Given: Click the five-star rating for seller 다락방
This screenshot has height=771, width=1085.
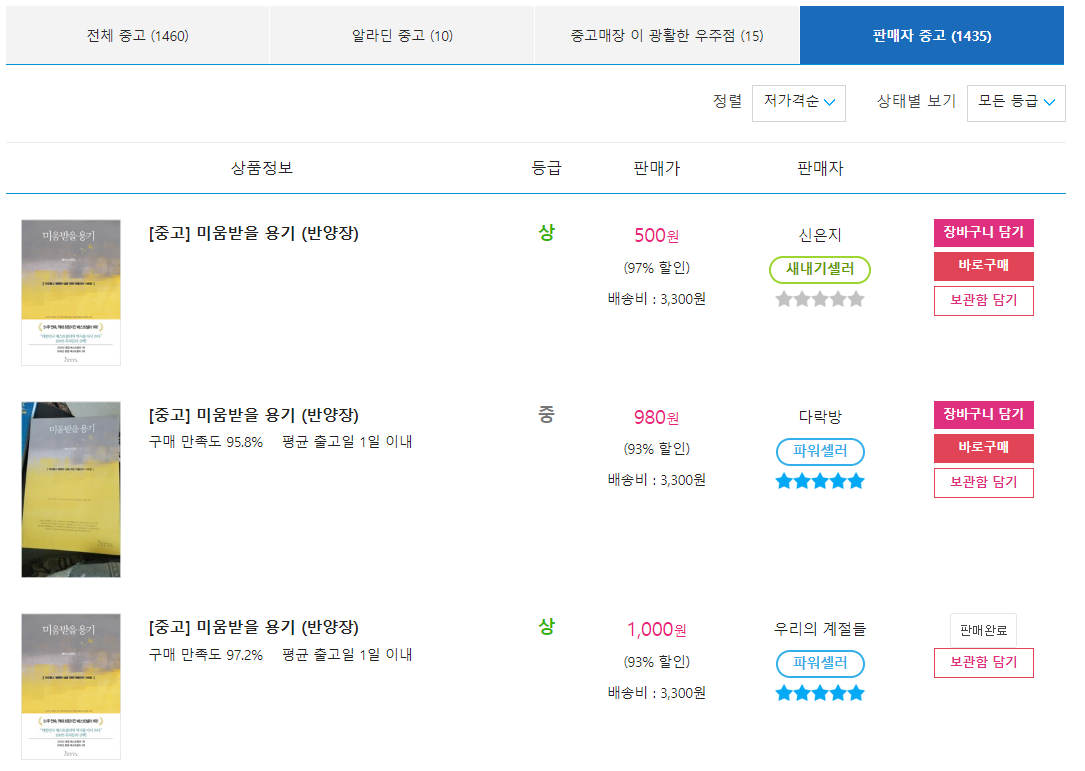Looking at the screenshot, I should pos(819,481).
